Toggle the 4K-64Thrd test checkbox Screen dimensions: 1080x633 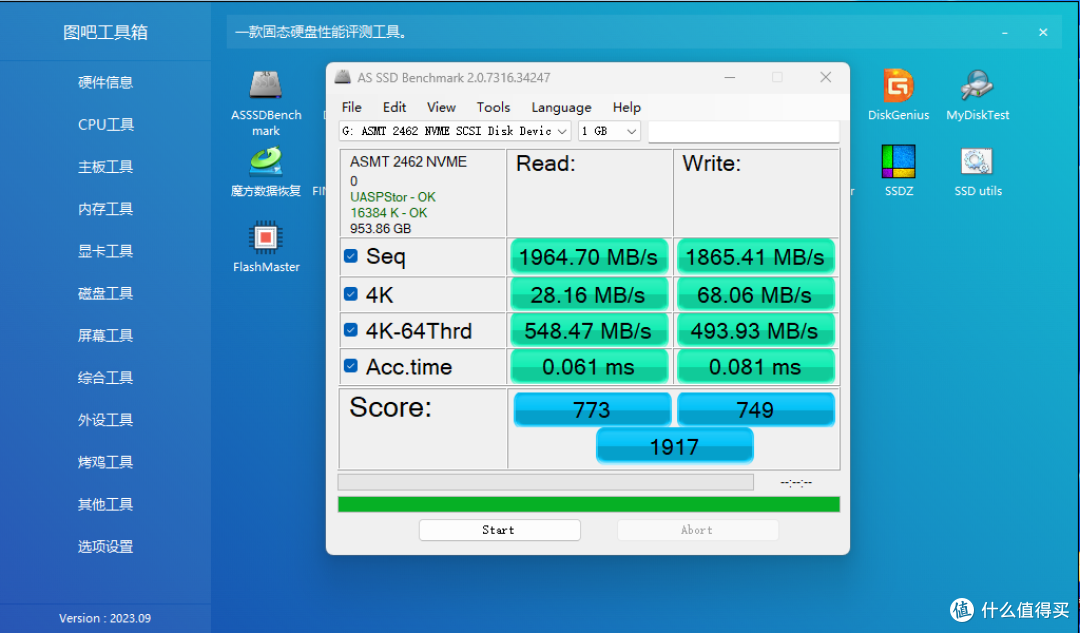pyautogui.click(x=351, y=330)
